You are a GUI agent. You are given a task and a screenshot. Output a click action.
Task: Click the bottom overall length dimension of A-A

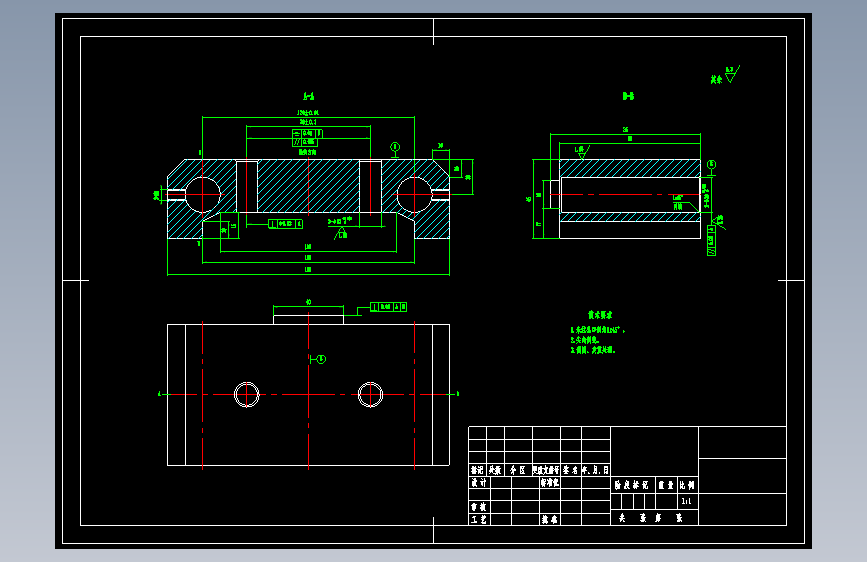(308, 269)
